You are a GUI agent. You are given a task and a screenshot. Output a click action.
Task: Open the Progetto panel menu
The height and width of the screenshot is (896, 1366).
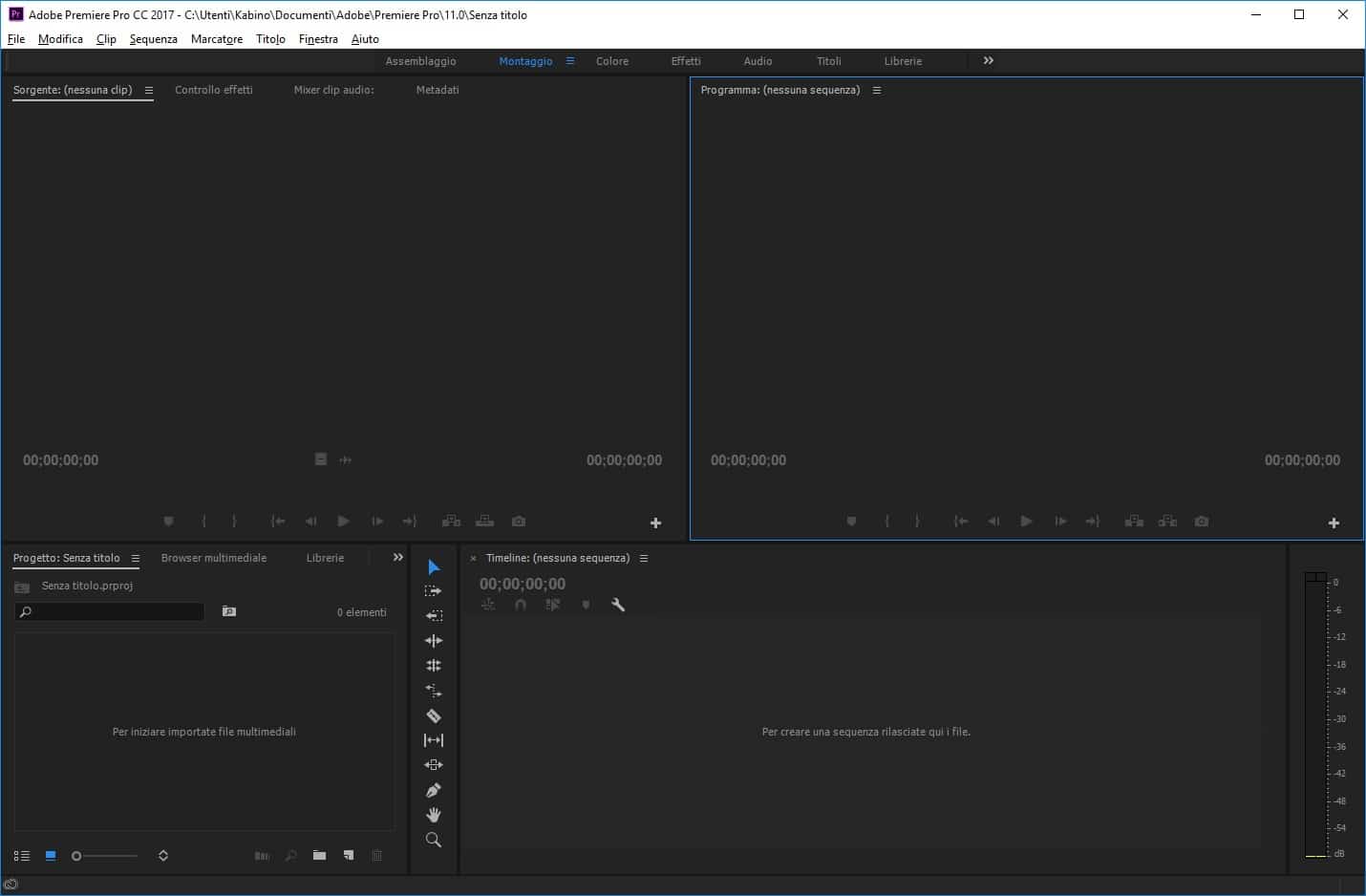(x=136, y=558)
